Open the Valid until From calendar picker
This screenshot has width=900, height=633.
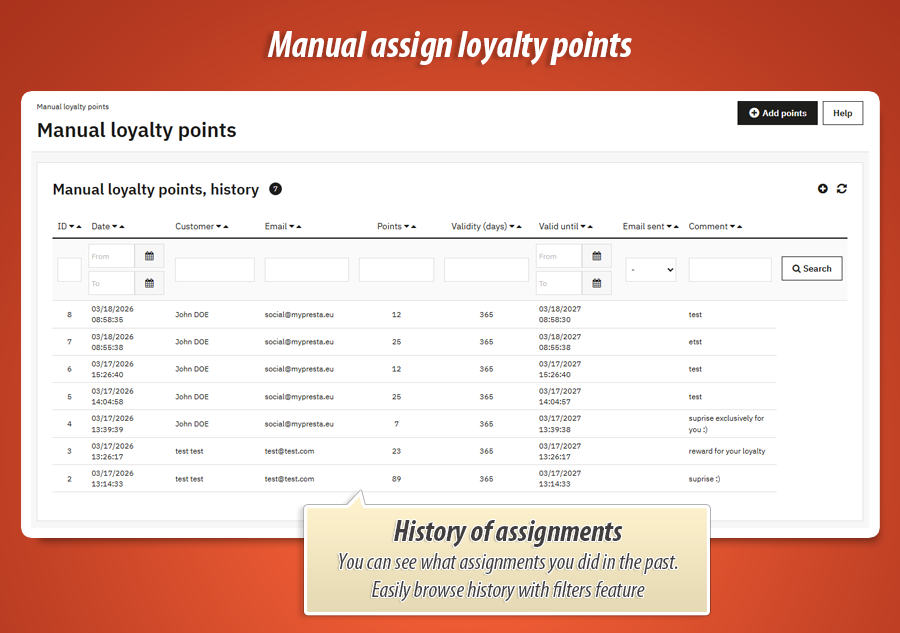[x=597, y=256]
